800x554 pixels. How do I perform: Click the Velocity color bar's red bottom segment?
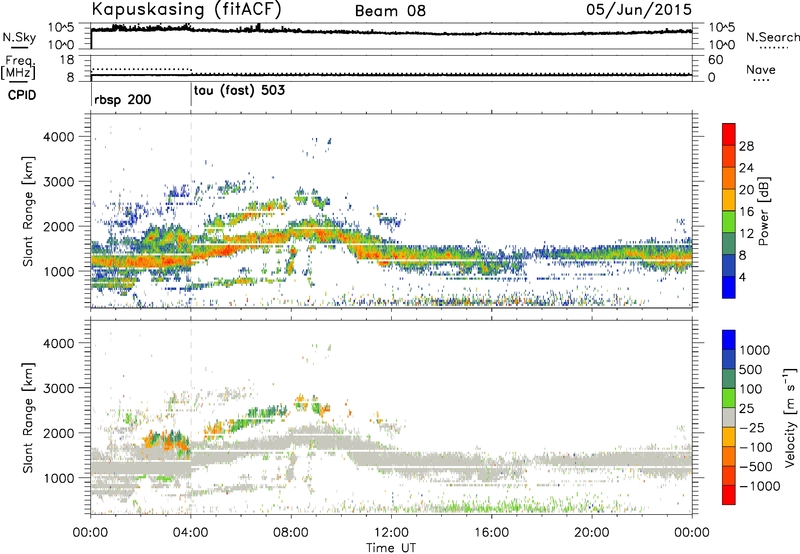pos(729,495)
